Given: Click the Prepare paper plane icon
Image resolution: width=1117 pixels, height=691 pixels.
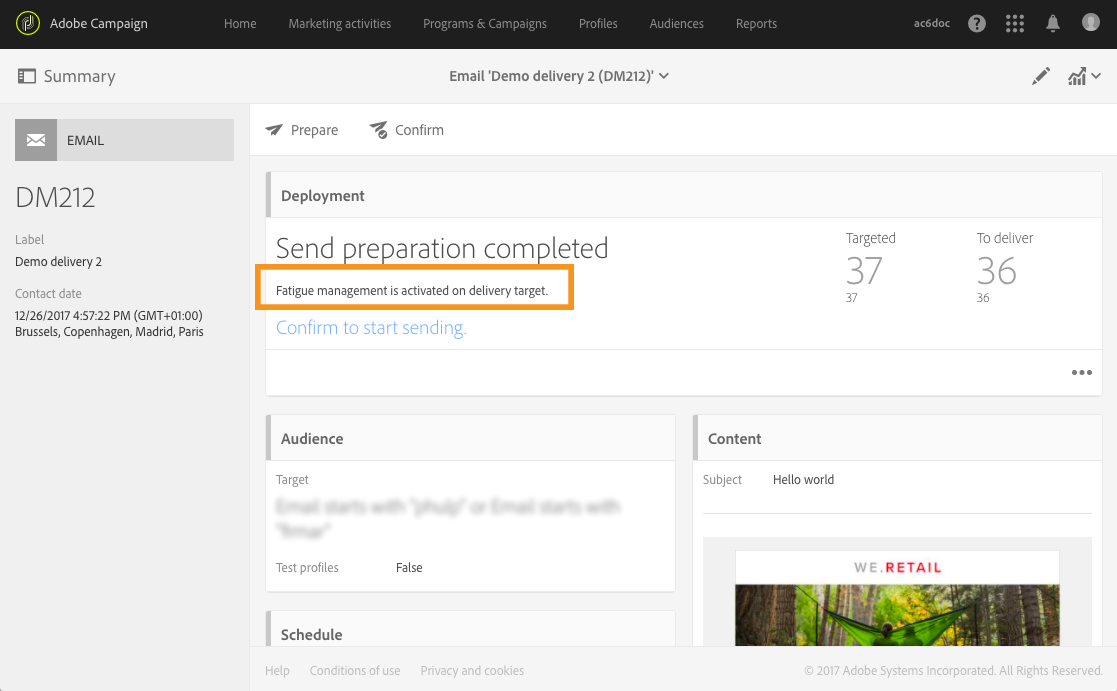Looking at the screenshot, I should pos(274,130).
